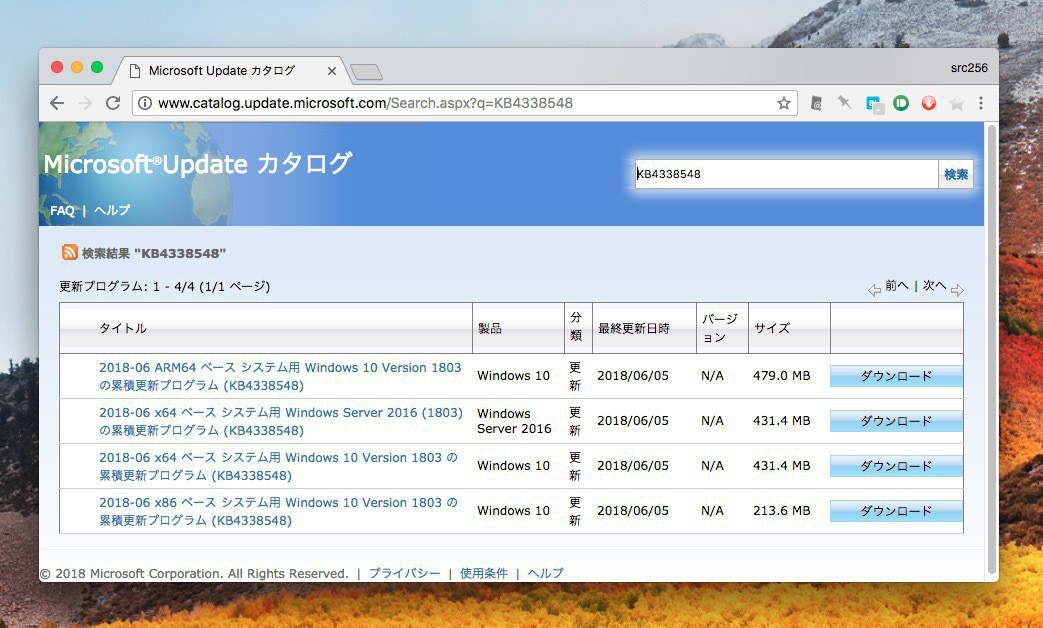The height and width of the screenshot is (628, 1043).
Task: Select the Microsoft Update カタログ tab
Action: [222, 71]
